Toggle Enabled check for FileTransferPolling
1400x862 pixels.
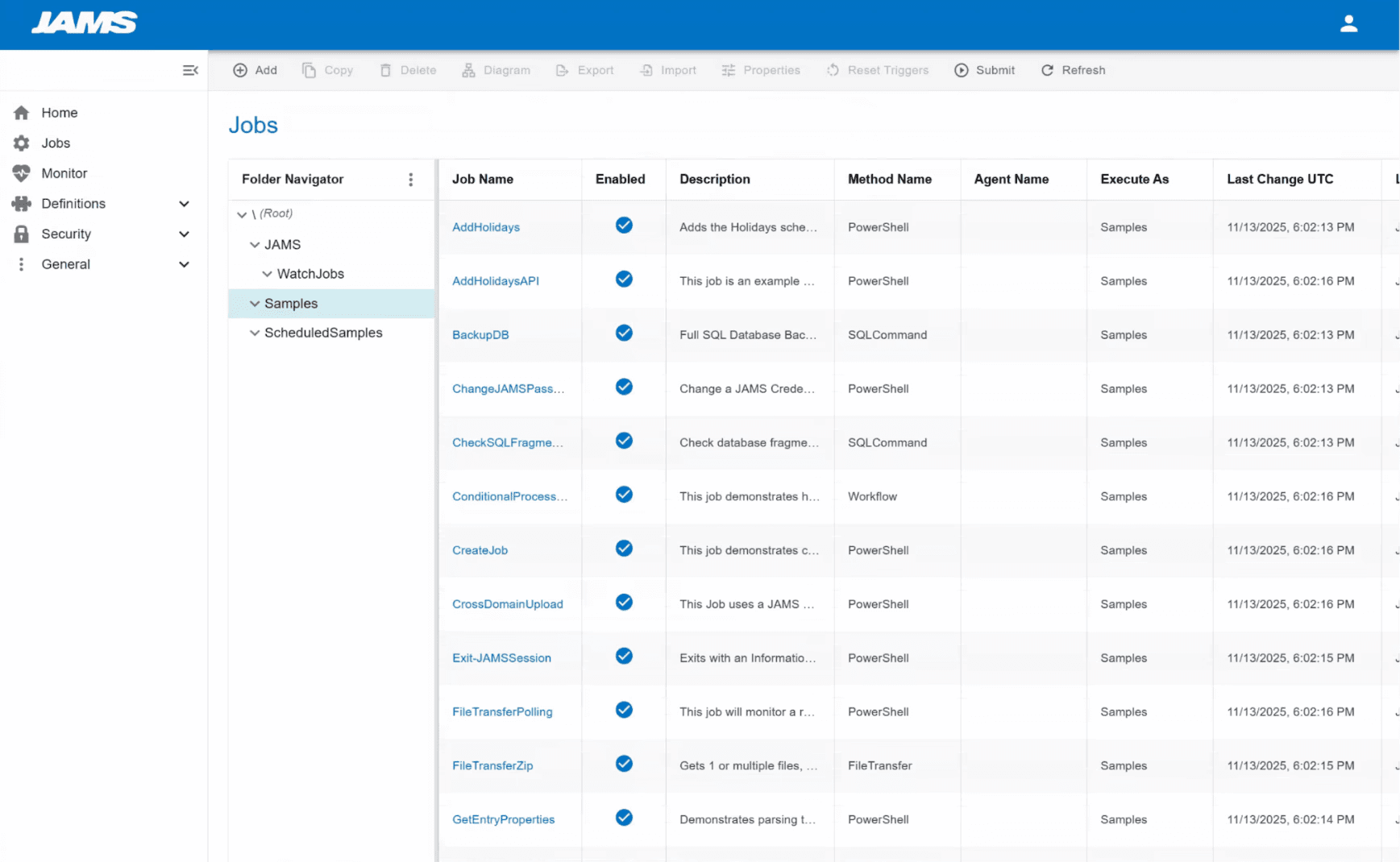[x=624, y=710]
